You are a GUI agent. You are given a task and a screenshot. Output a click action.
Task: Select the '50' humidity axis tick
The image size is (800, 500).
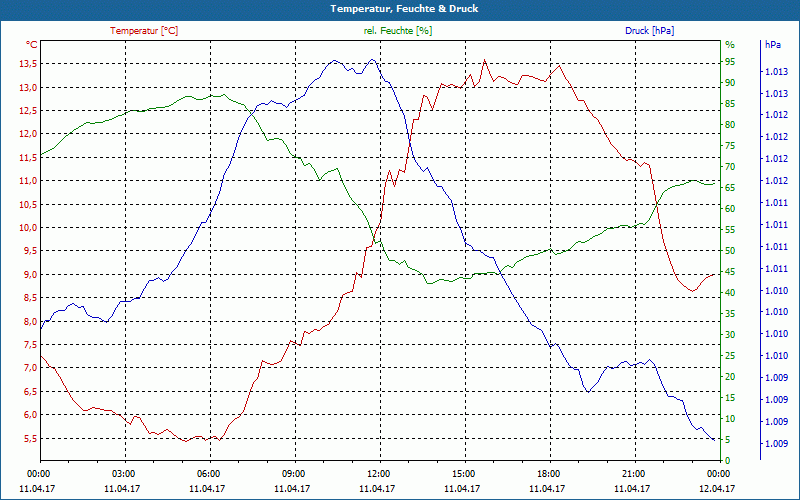[x=730, y=251]
